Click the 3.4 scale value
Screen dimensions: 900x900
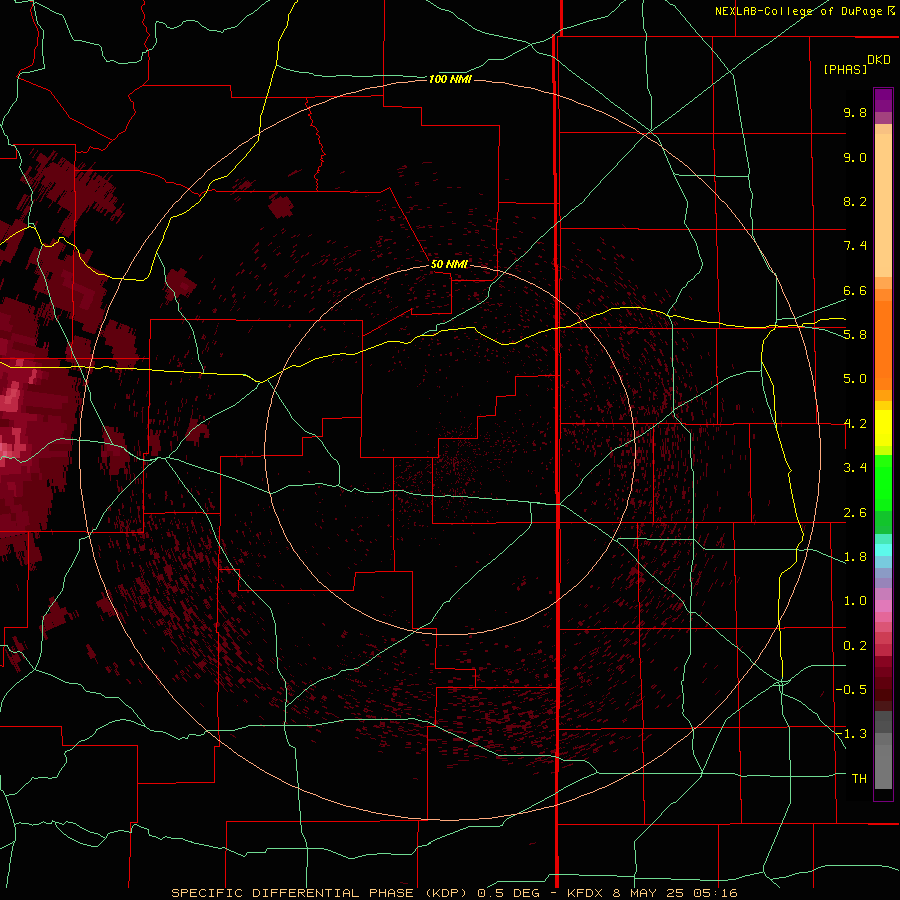pos(855,468)
